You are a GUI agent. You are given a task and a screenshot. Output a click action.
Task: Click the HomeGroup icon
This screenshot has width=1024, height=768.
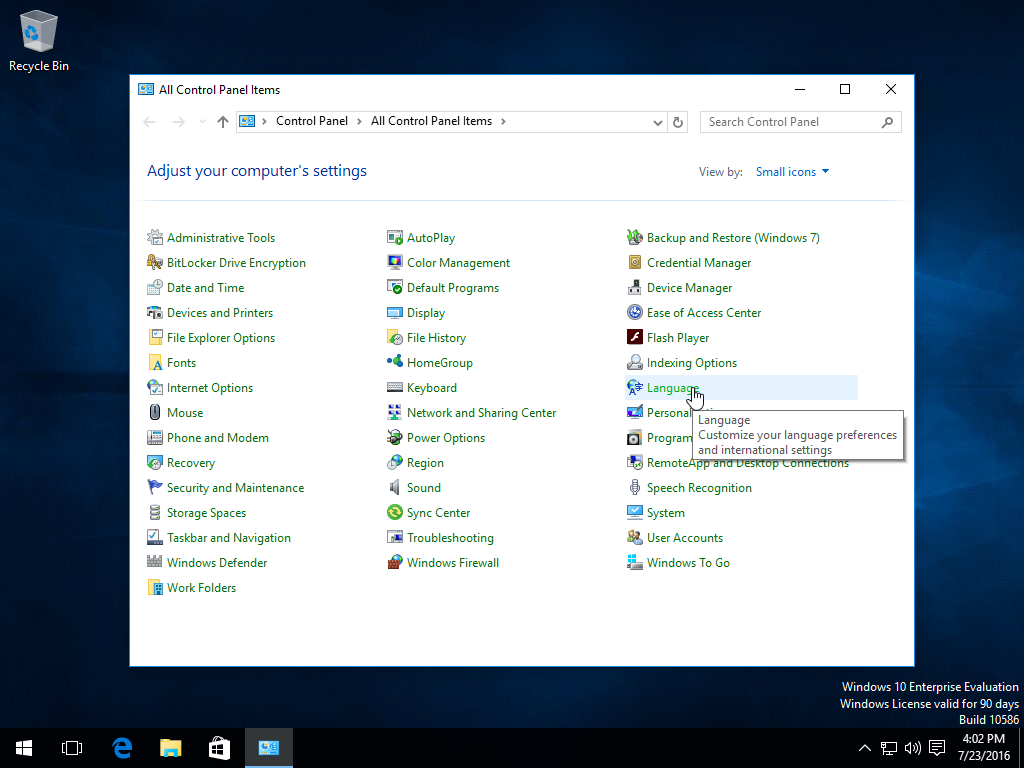[395, 362]
